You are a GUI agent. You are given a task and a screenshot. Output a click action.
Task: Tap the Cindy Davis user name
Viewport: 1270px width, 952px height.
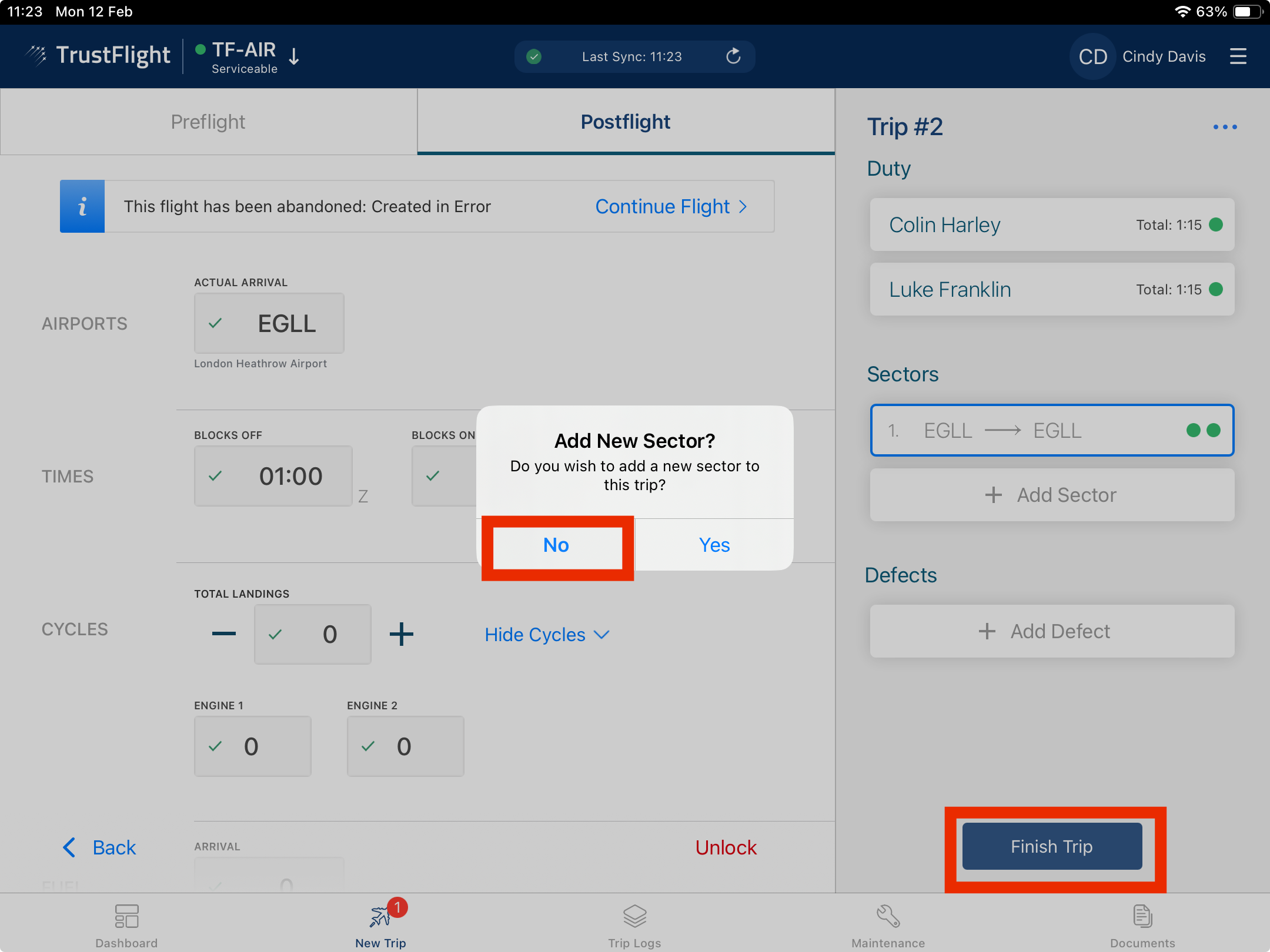(x=1164, y=56)
